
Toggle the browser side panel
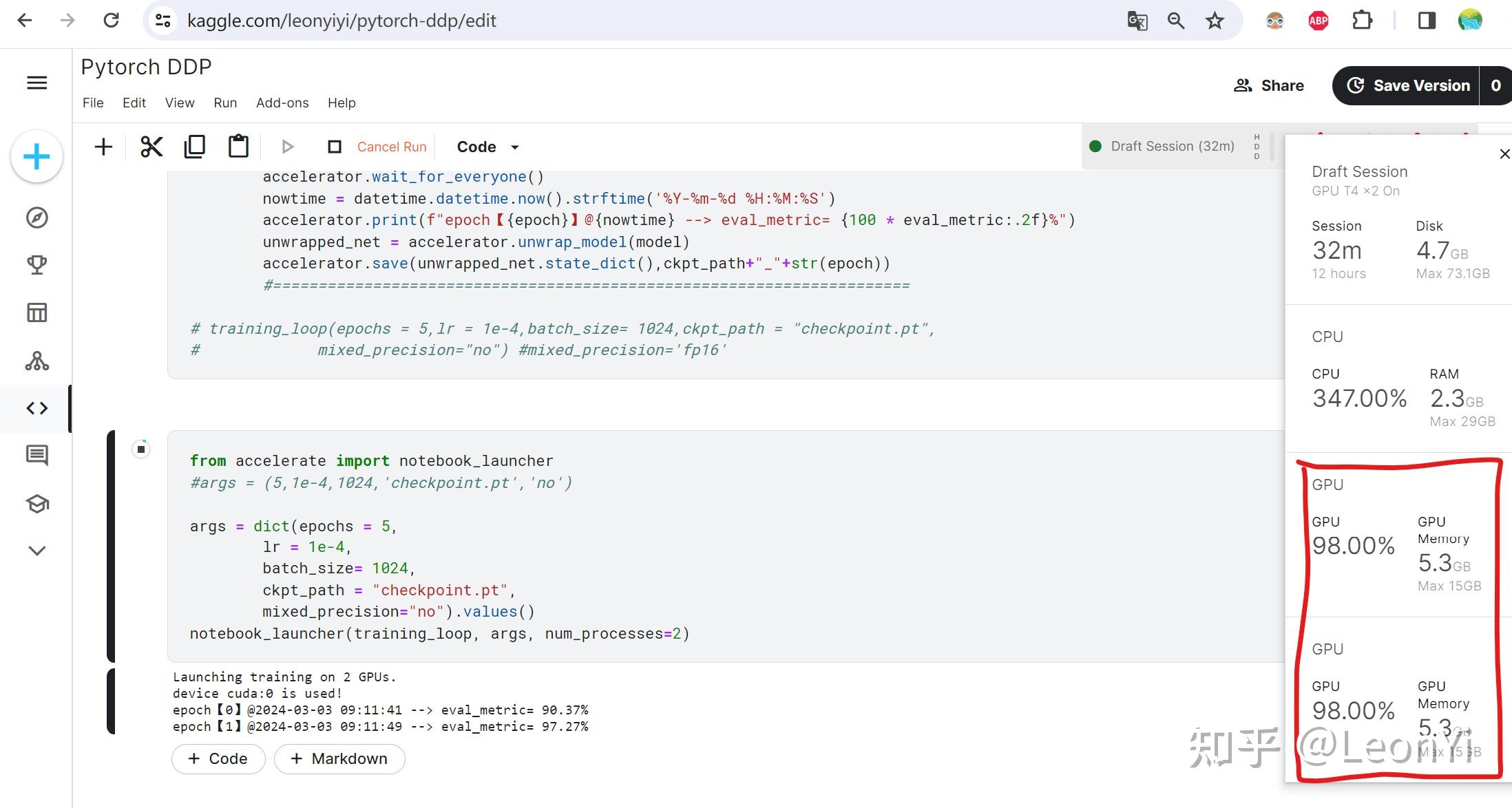1427,21
